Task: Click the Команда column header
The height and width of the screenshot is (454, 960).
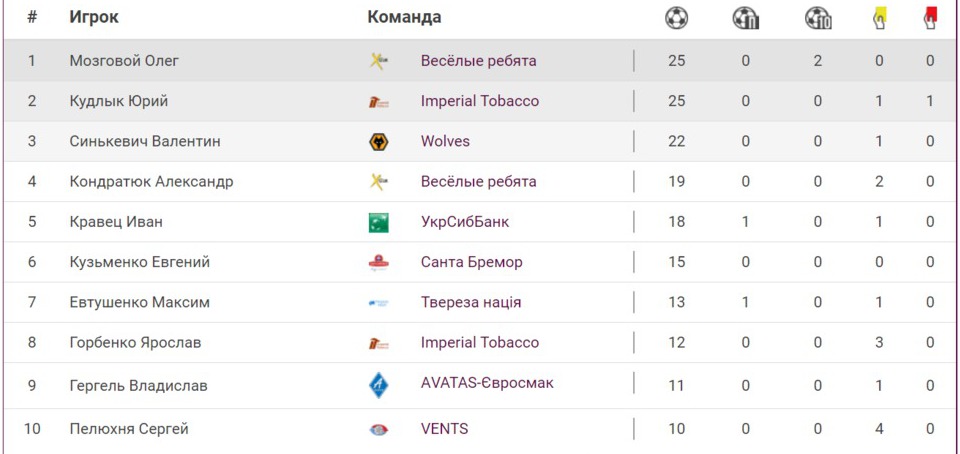Action: pyautogui.click(x=404, y=17)
